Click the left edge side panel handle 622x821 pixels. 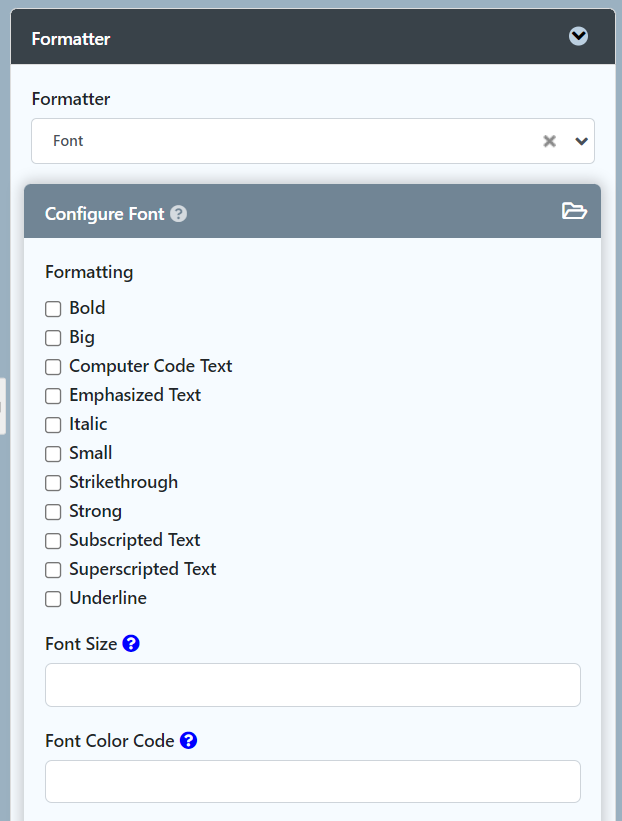[3, 406]
